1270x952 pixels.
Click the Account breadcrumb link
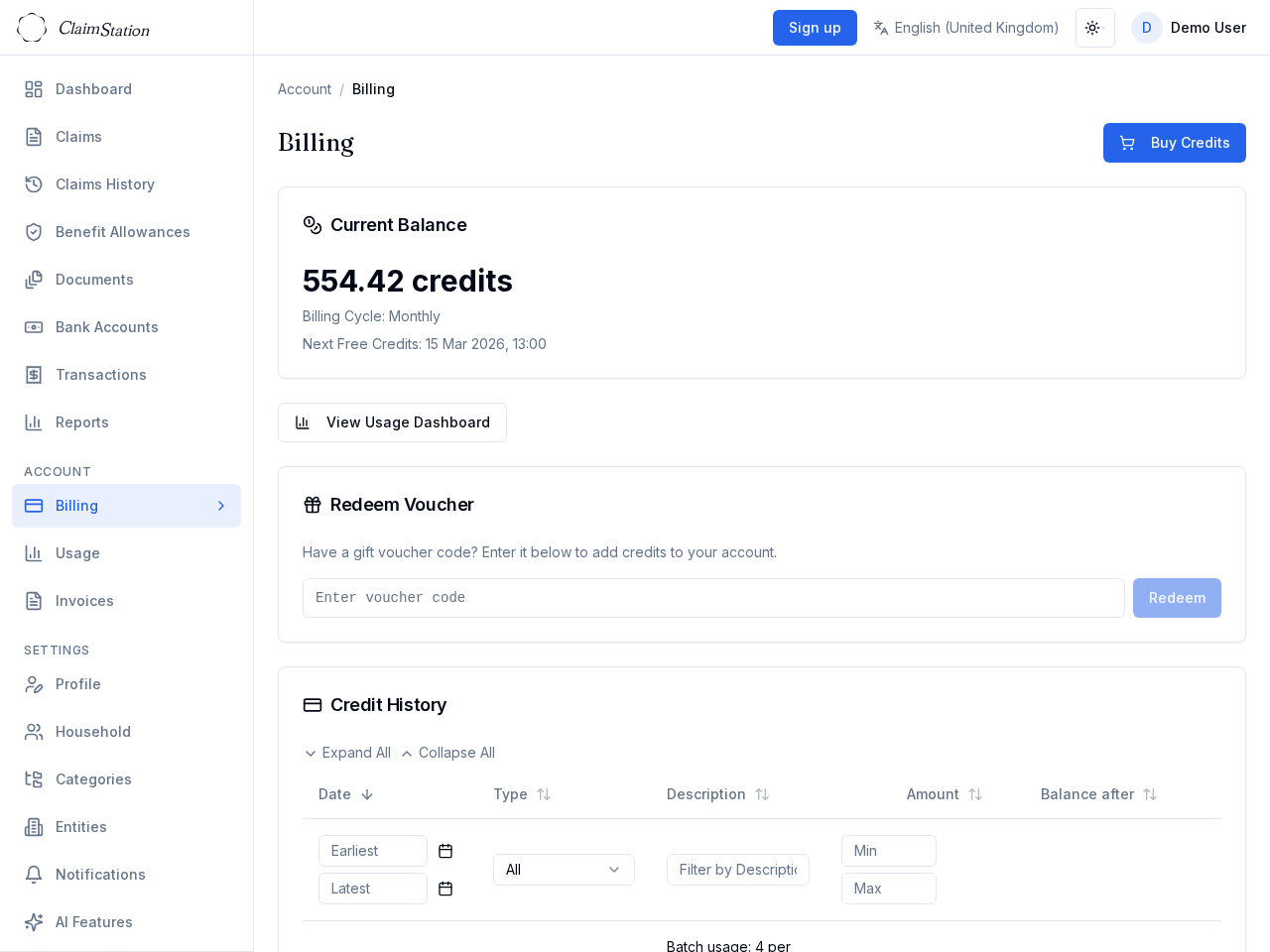tap(305, 89)
